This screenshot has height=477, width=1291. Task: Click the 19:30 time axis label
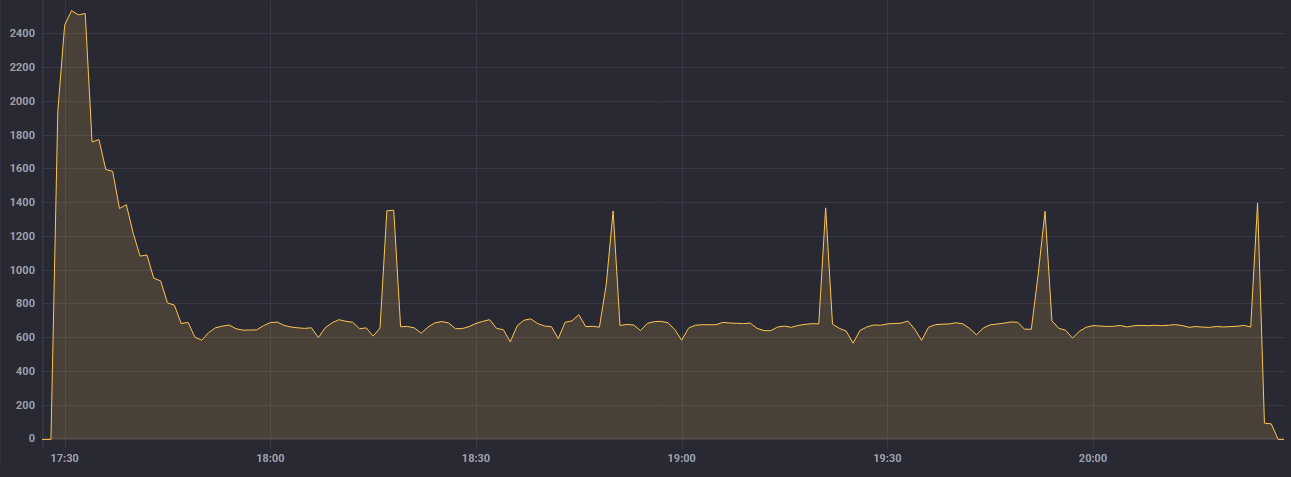(887, 459)
